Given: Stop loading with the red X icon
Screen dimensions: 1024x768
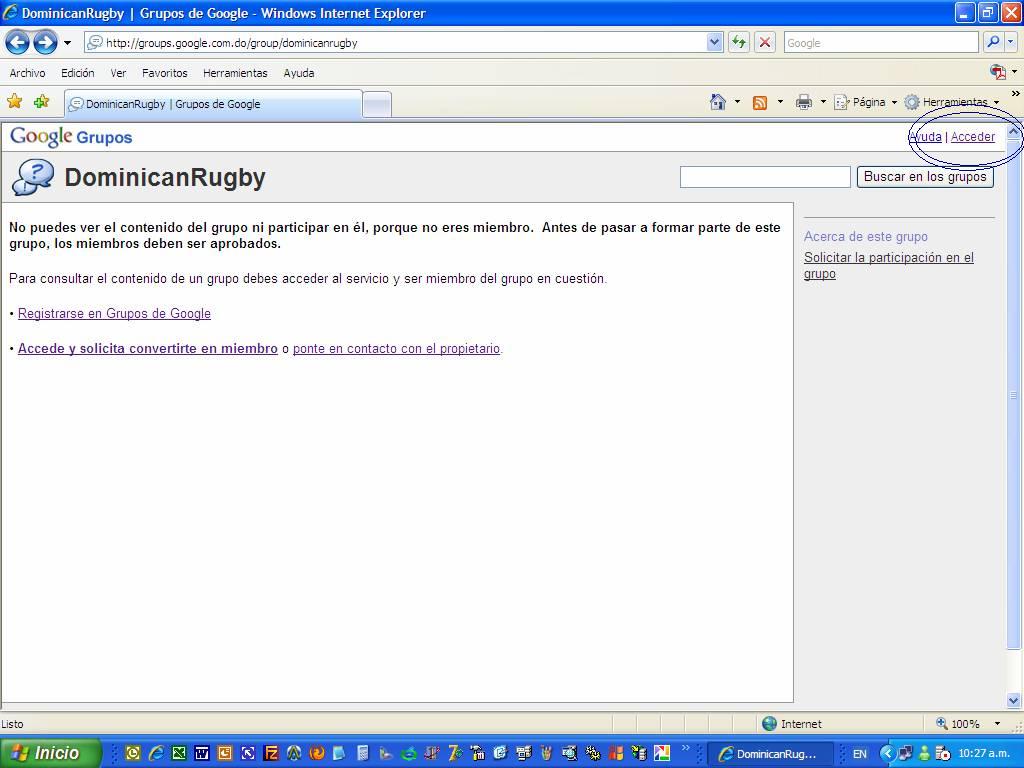Looking at the screenshot, I should coord(765,43).
